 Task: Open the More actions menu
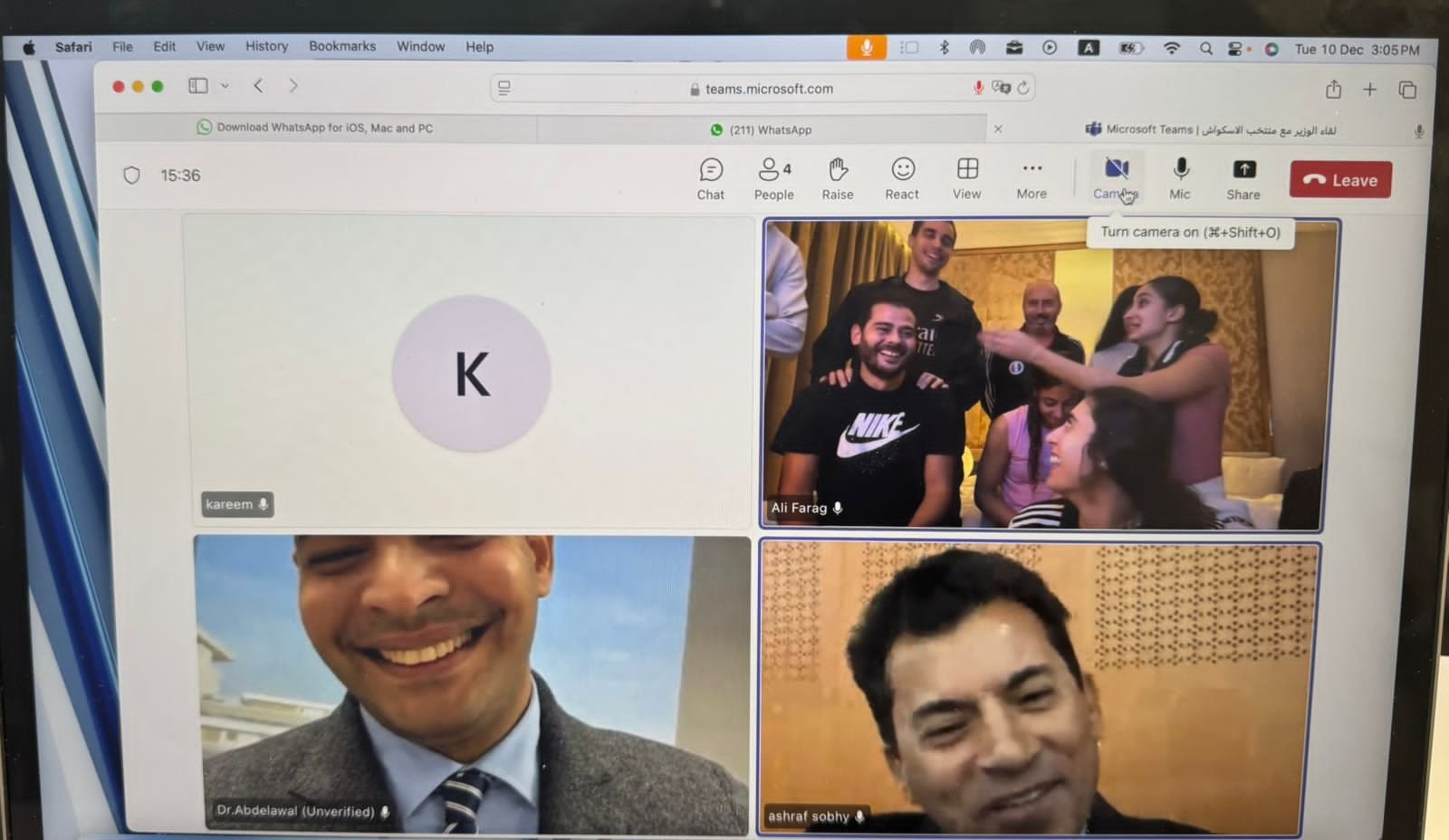click(x=1032, y=179)
